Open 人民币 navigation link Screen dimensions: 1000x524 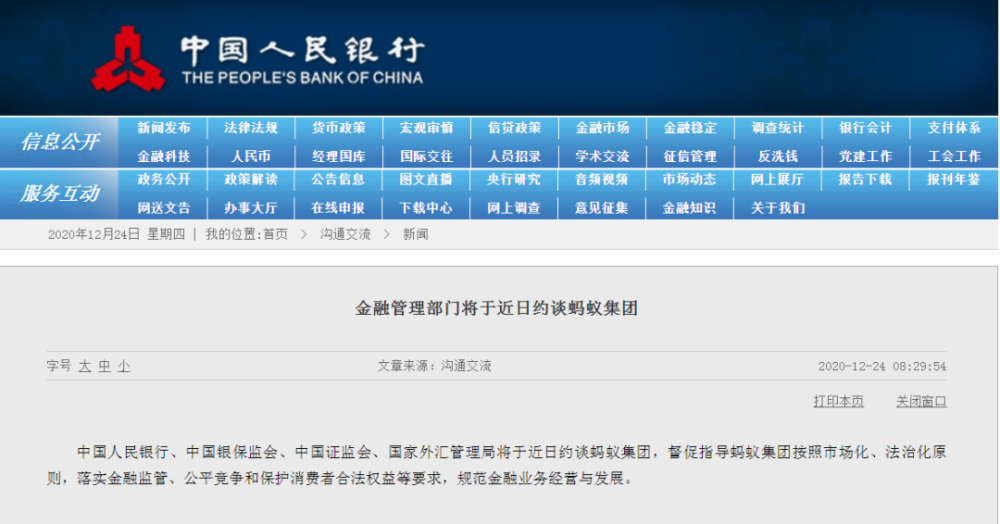pyautogui.click(x=251, y=156)
